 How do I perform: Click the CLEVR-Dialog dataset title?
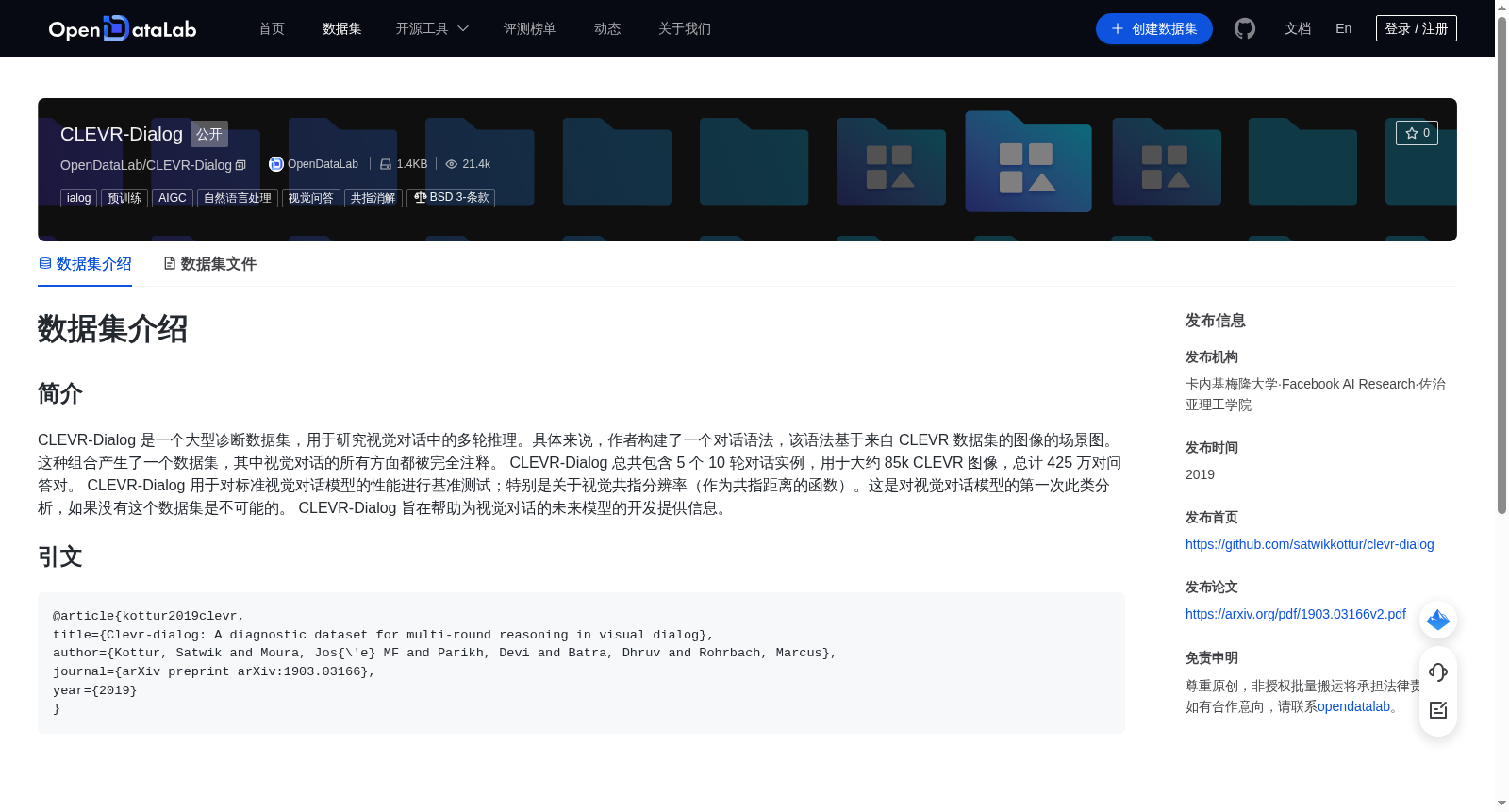pyautogui.click(x=122, y=134)
